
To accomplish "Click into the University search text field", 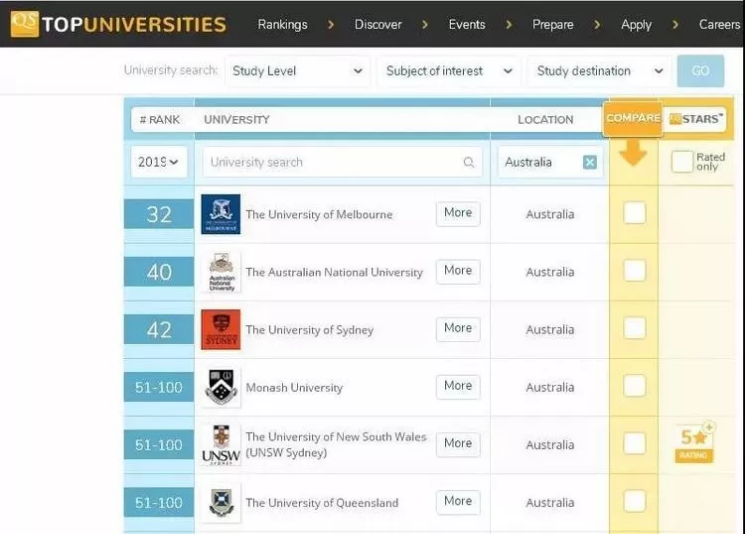I will [330, 162].
